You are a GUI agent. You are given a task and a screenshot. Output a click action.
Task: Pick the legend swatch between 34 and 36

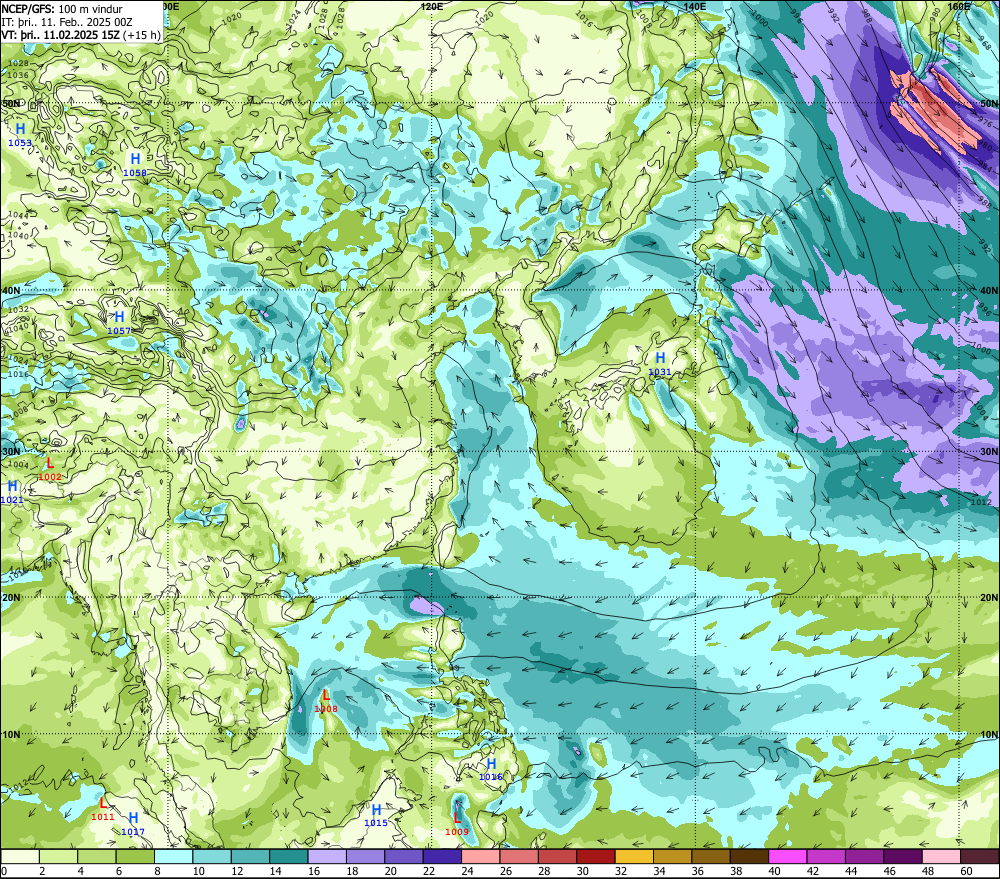[x=673, y=856]
